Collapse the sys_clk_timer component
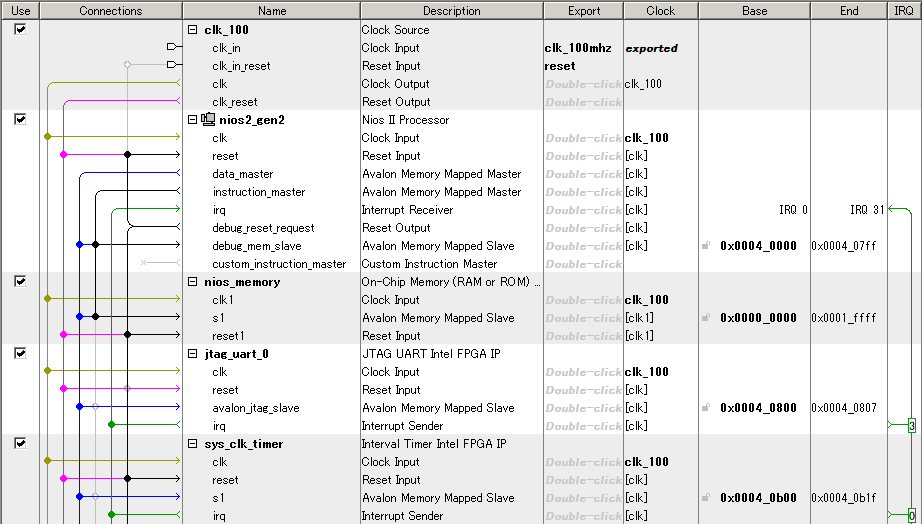922x524 pixels. tap(193, 444)
